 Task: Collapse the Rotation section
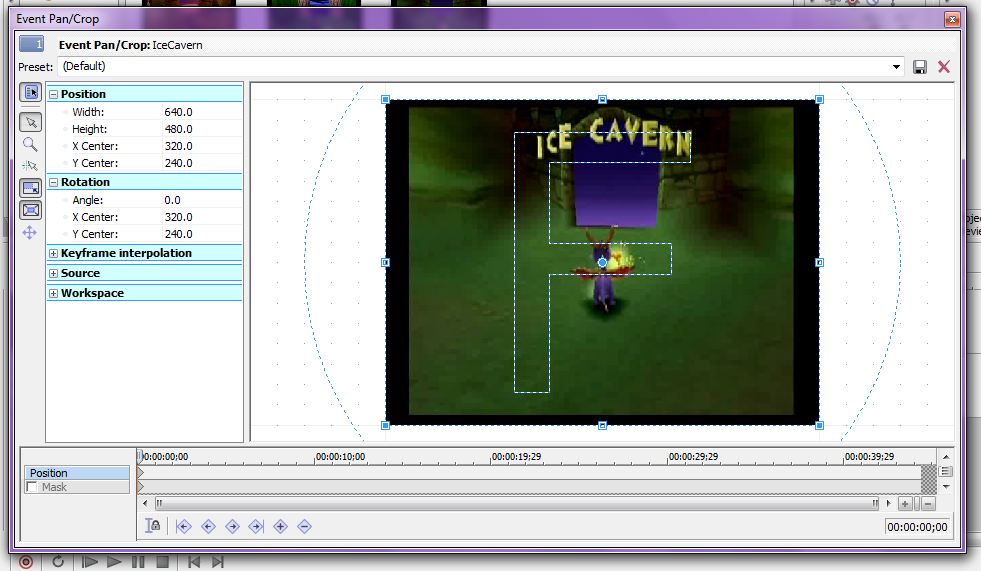pos(54,183)
